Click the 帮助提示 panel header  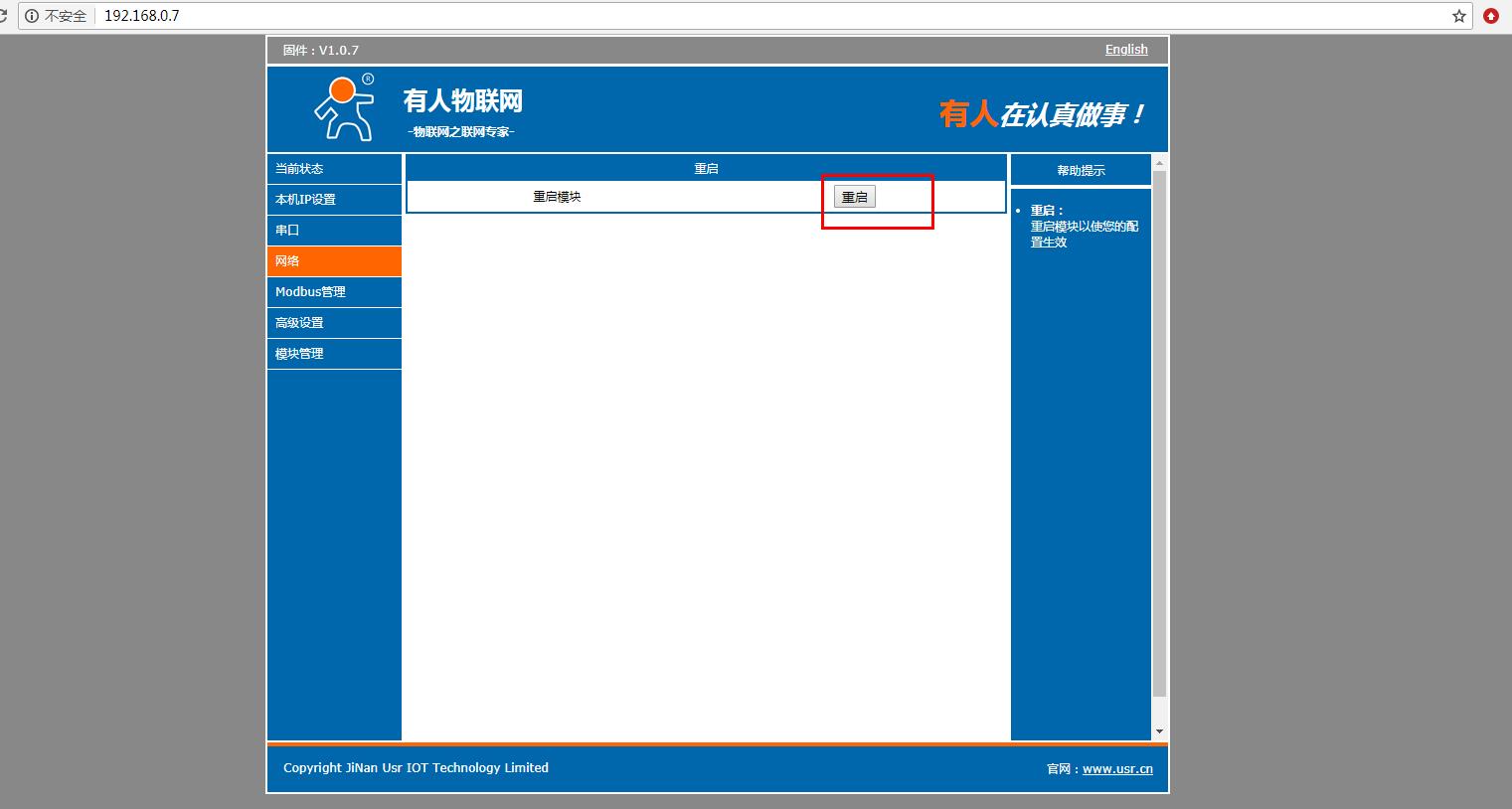coord(1081,171)
